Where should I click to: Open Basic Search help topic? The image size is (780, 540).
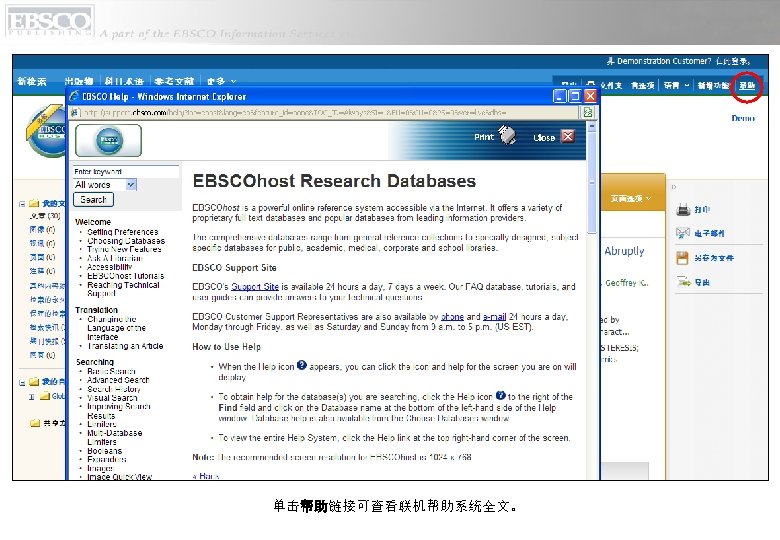(111, 371)
